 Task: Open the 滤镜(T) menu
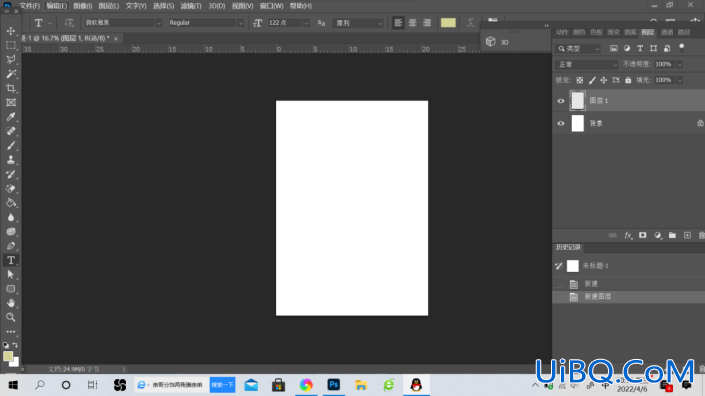click(x=191, y=6)
